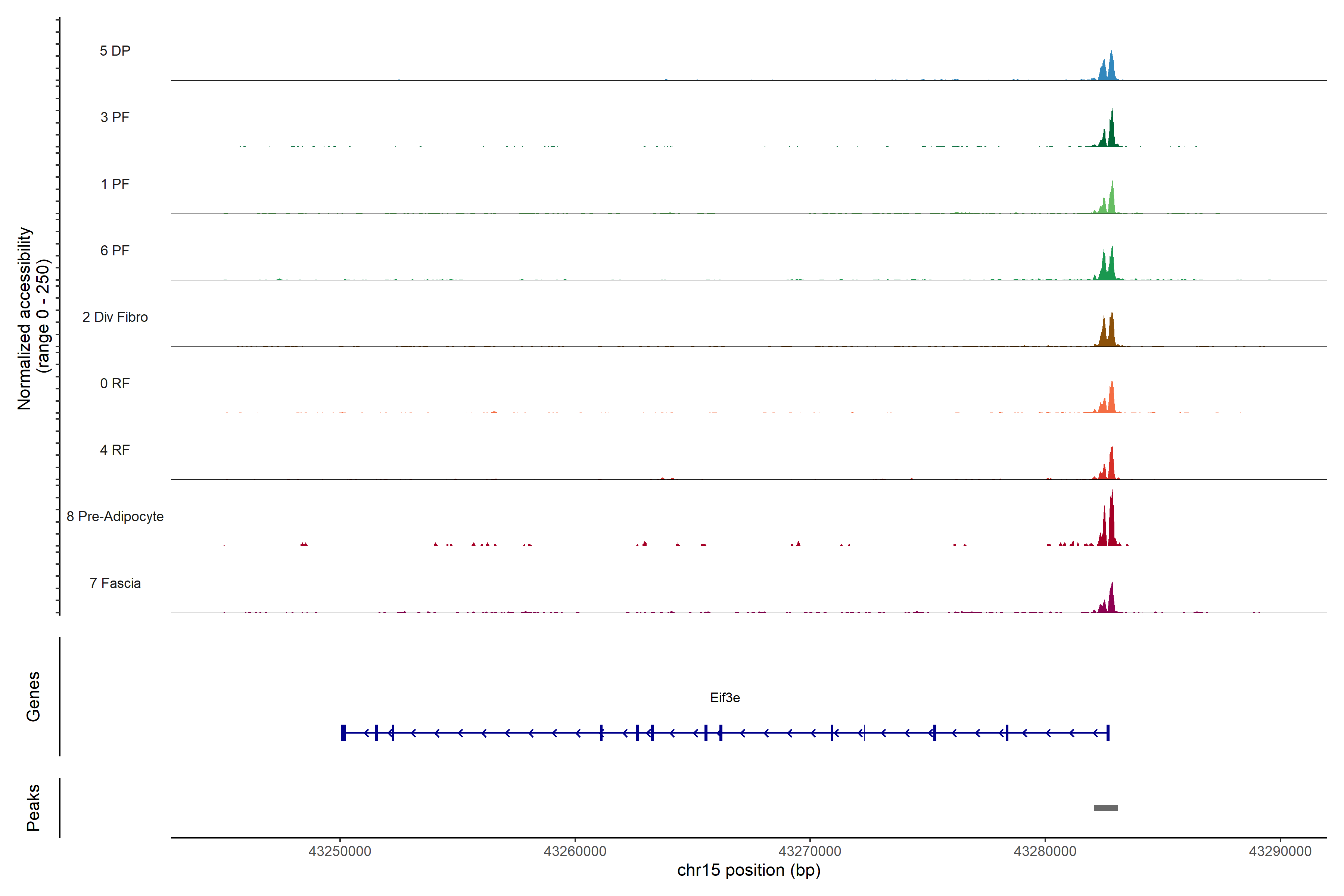Click the 7 Fascia track label
The width and height of the screenshot is (1344, 896).
tap(115, 584)
